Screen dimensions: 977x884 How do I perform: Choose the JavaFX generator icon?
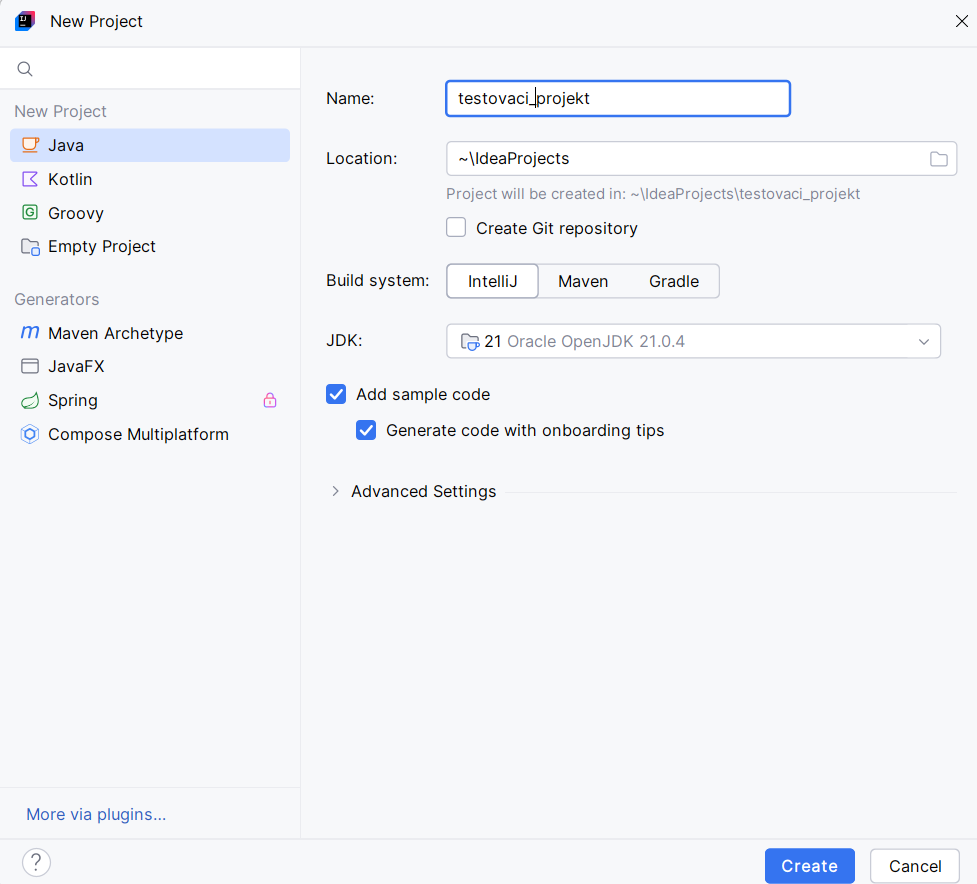[x=30, y=366]
